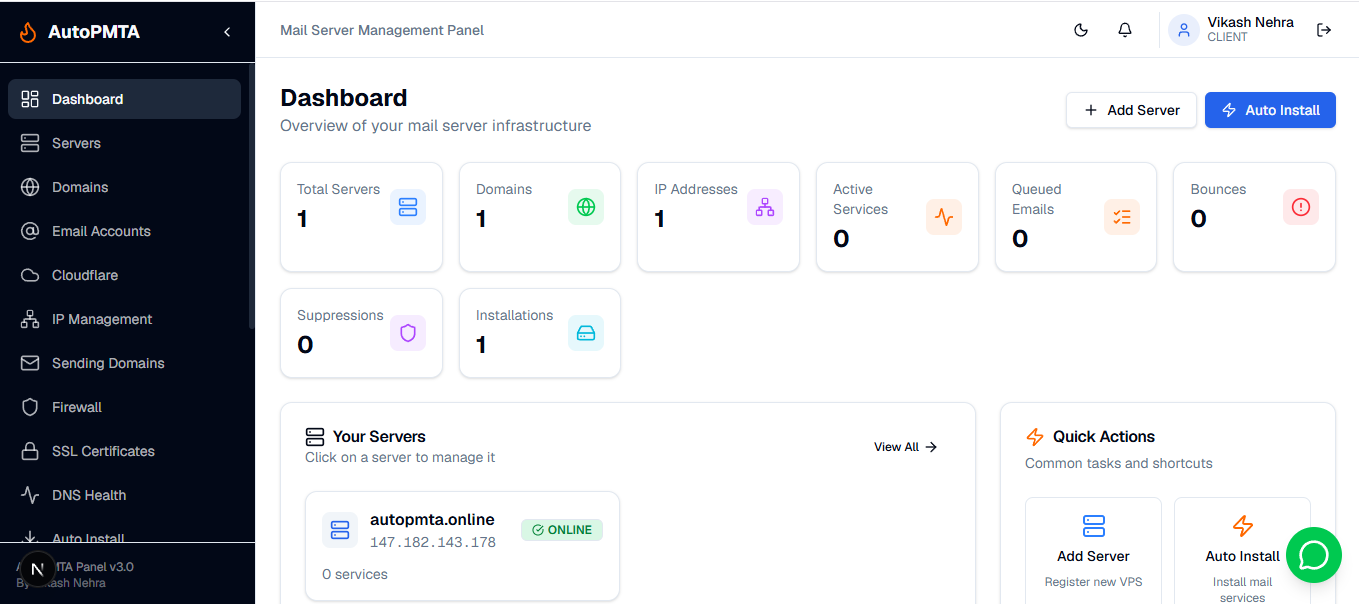Toggle dark mode with the moon icon

[x=1081, y=30]
